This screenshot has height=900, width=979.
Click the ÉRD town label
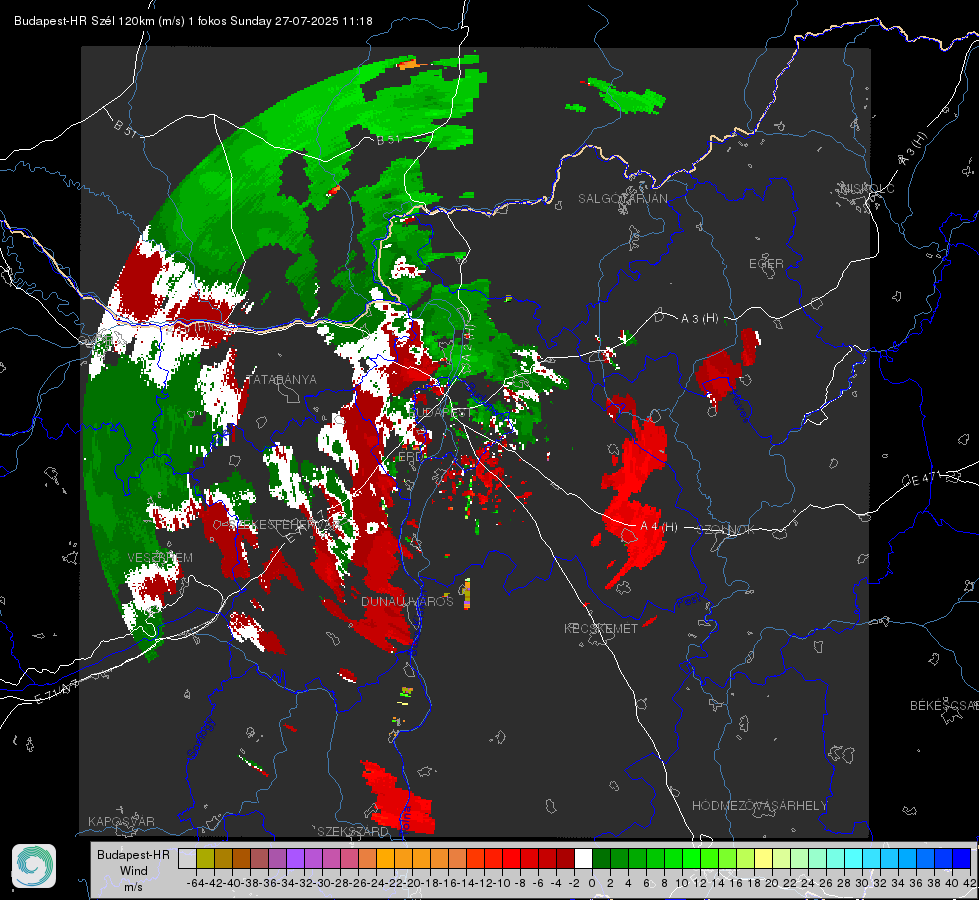click(410, 457)
